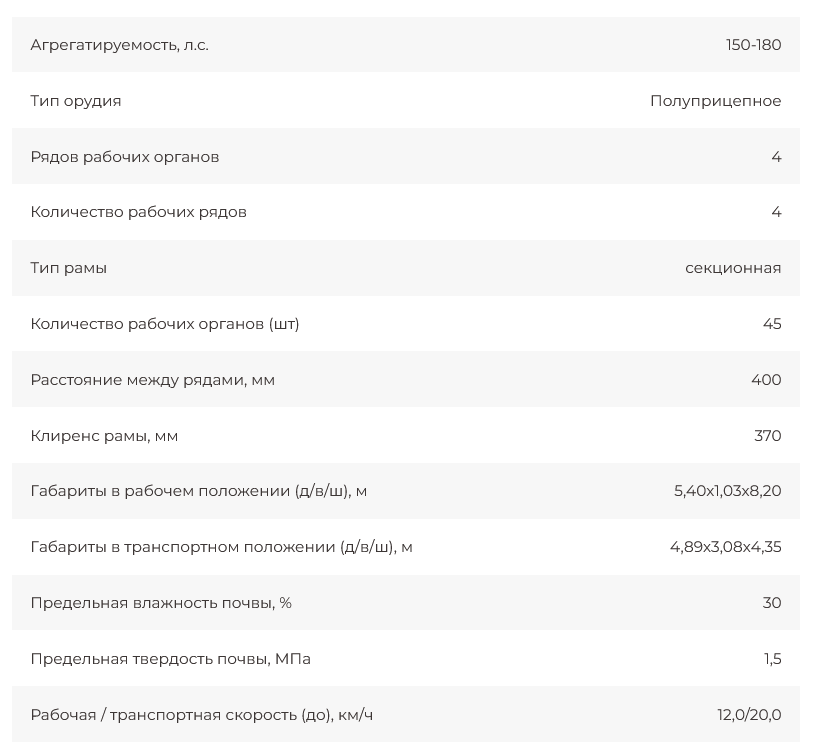Click the 'Тип орудия' label
814x743 pixels.
pos(76,101)
